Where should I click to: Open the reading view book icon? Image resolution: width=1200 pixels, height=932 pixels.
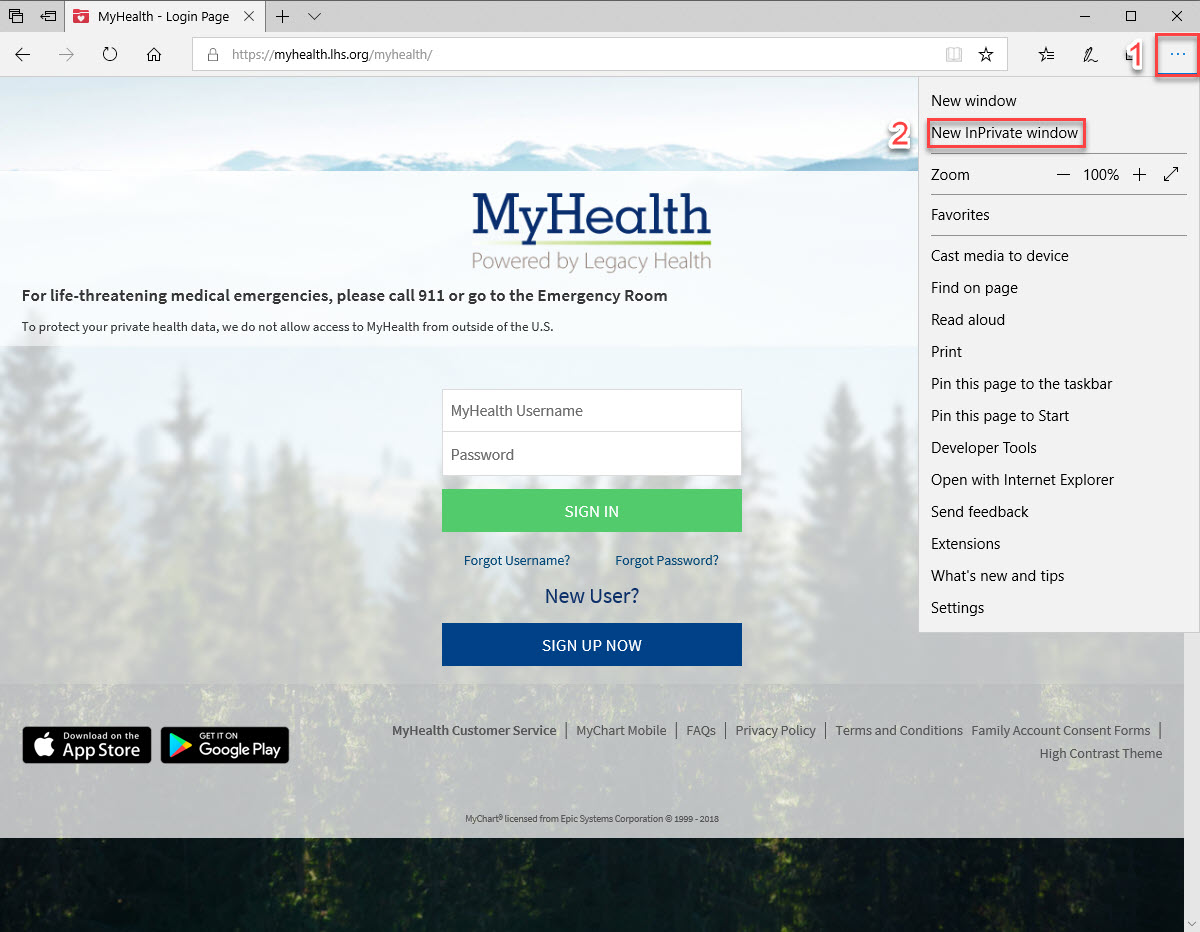tap(954, 55)
